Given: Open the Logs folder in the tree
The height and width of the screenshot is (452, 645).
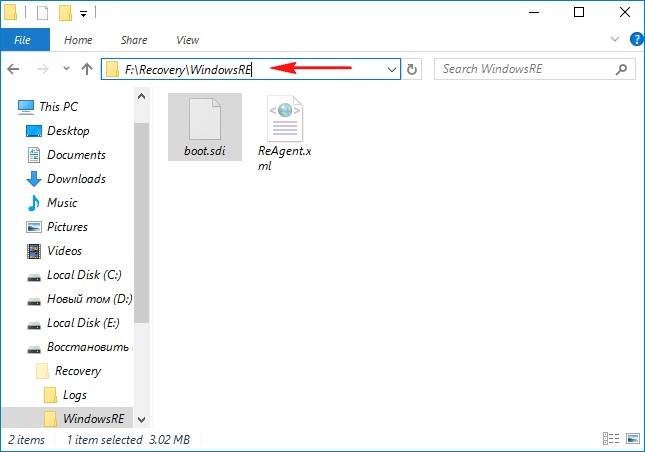Looking at the screenshot, I should click(76, 395).
